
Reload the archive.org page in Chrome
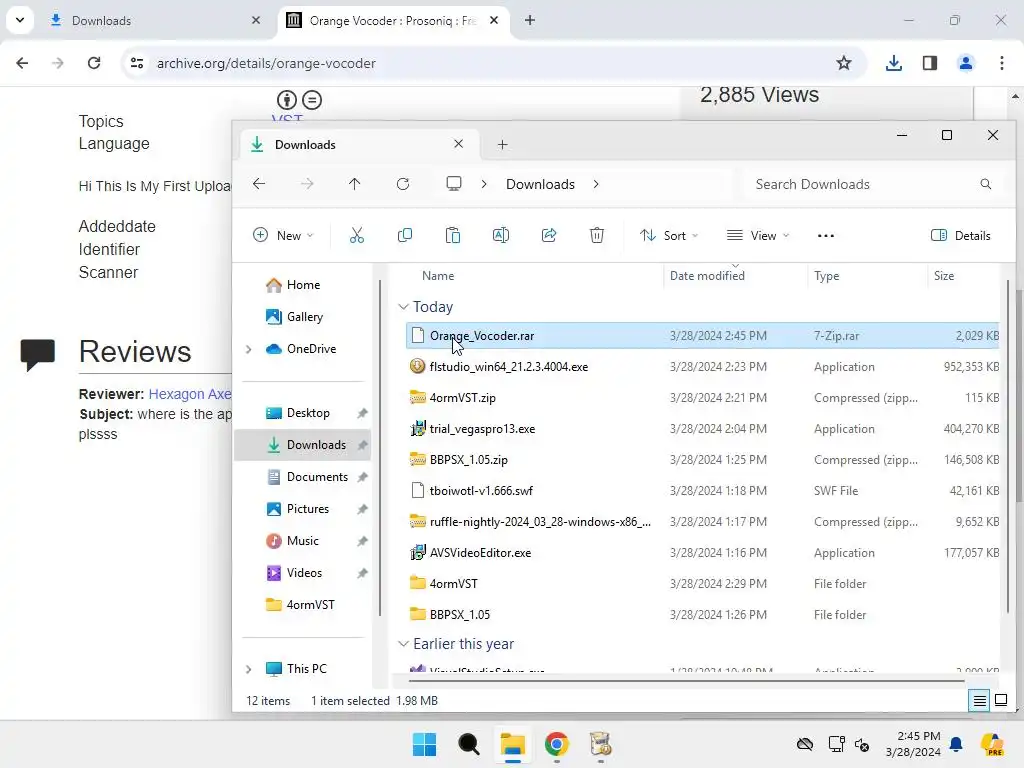(x=94, y=63)
